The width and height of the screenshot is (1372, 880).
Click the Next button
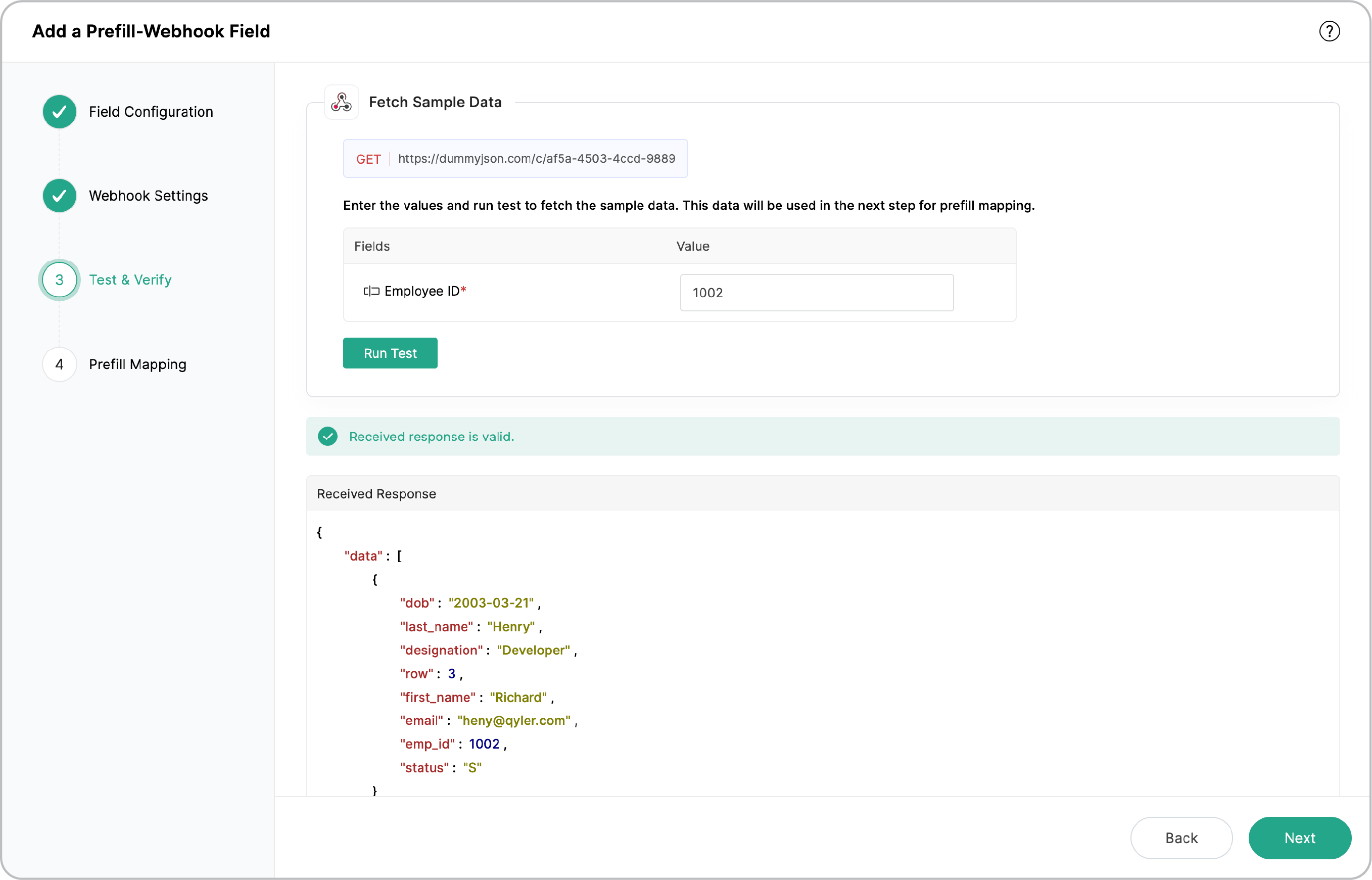tap(1299, 838)
